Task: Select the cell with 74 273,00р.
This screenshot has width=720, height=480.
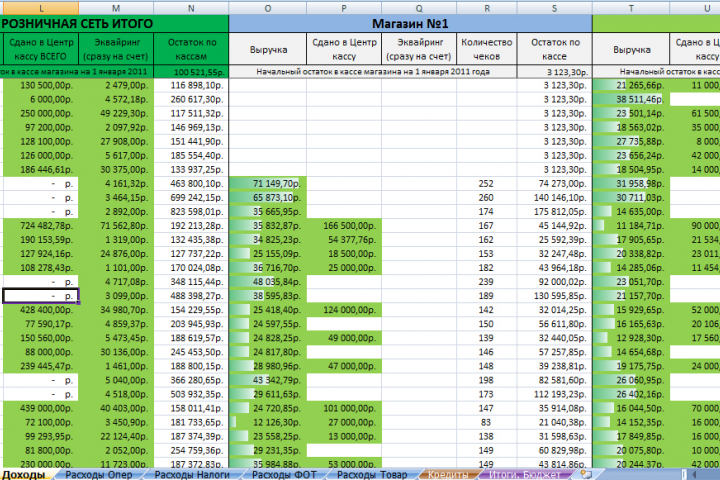Action: pyautogui.click(x=555, y=184)
